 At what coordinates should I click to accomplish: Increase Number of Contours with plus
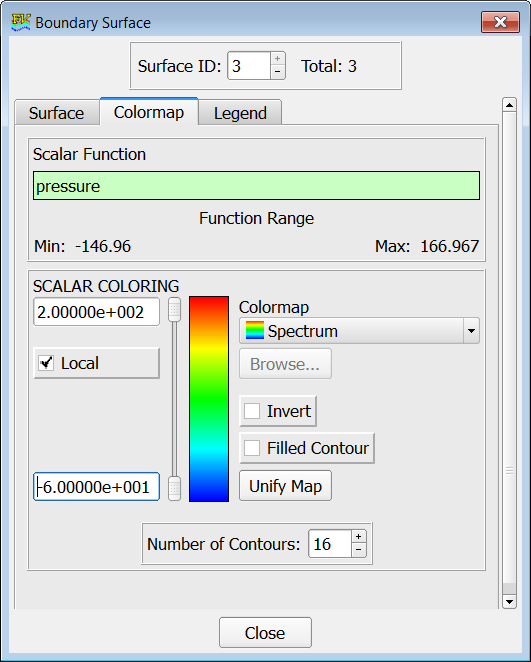(358, 537)
